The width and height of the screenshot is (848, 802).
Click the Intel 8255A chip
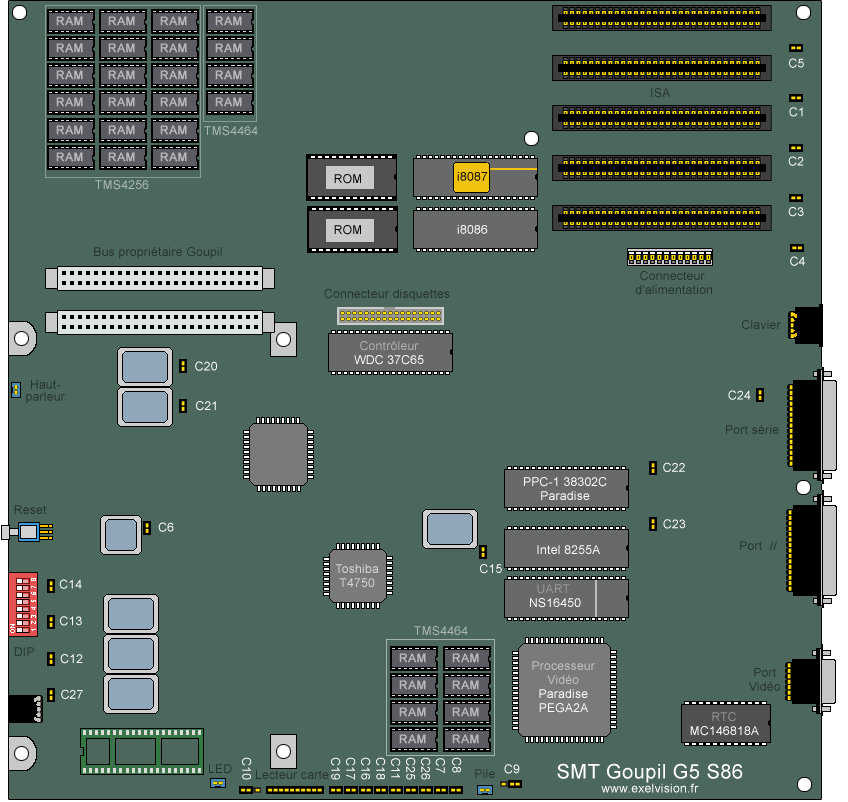567,549
